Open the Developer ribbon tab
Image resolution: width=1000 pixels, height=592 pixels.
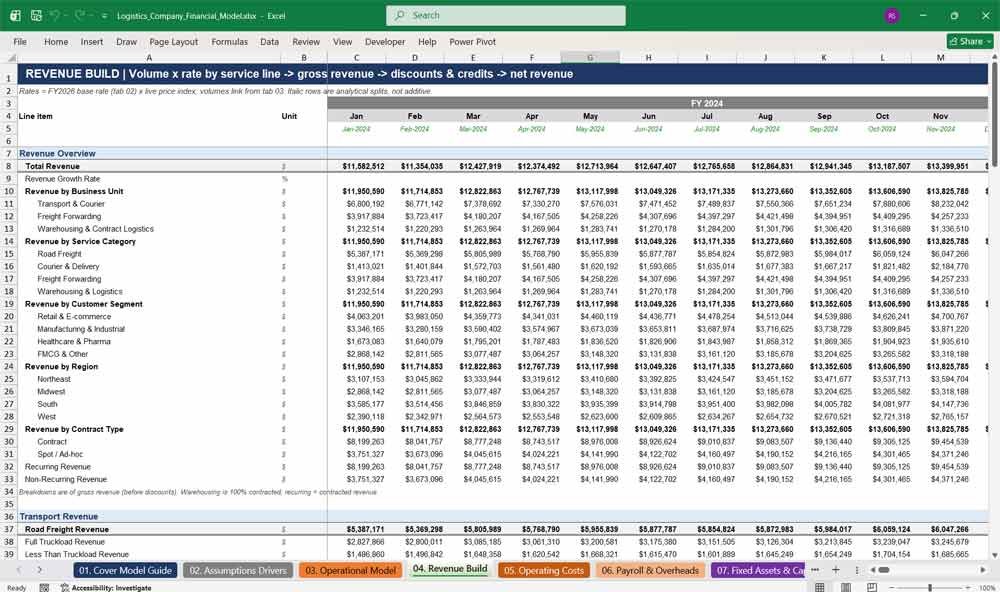click(385, 41)
